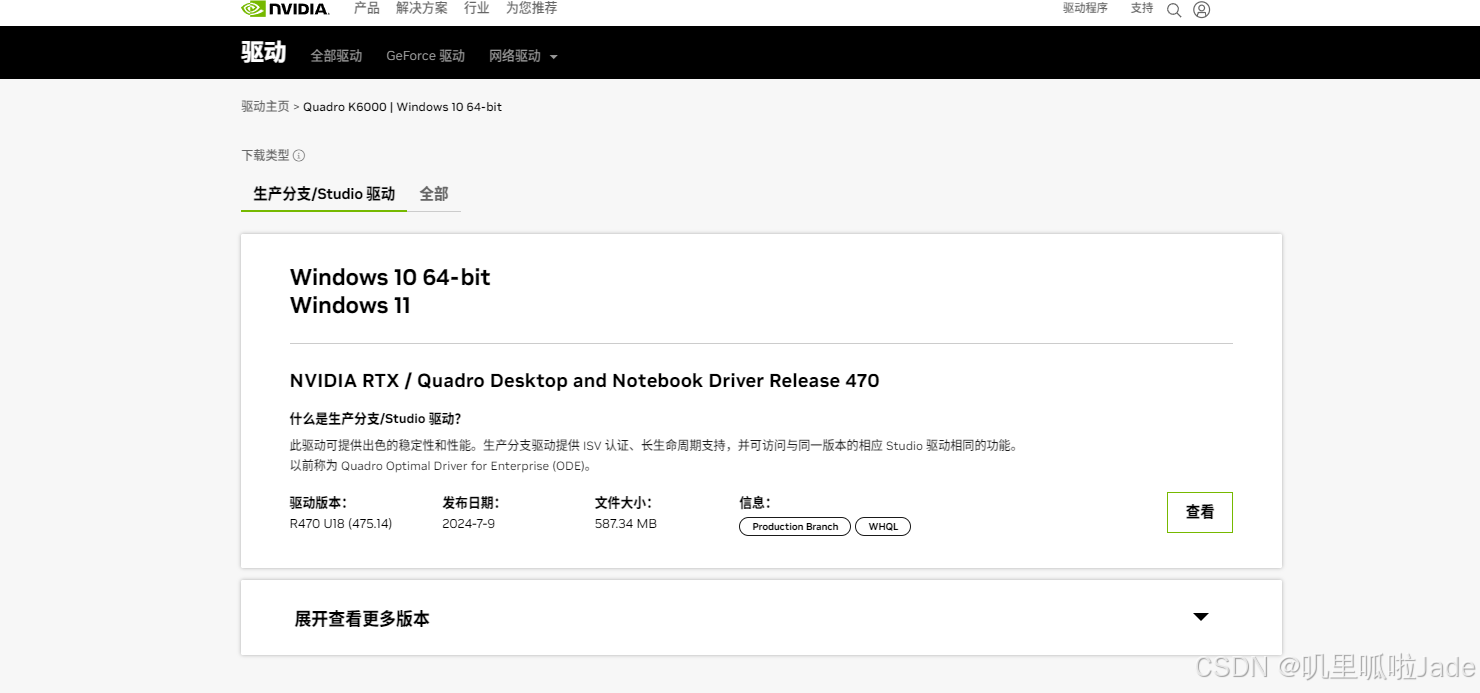The height and width of the screenshot is (693, 1480).
Task: Click the 展开查看更多版本 text
Action: pyautogui.click(x=362, y=619)
